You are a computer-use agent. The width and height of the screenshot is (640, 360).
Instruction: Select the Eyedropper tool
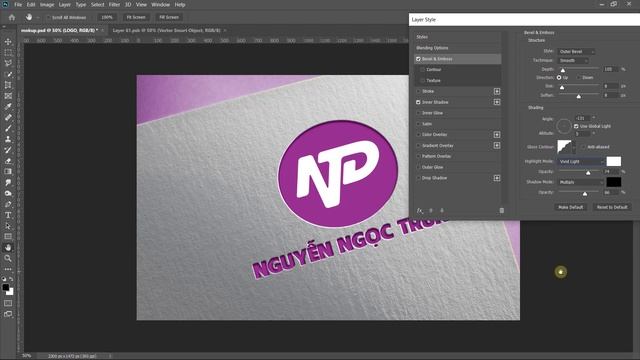[8, 107]
